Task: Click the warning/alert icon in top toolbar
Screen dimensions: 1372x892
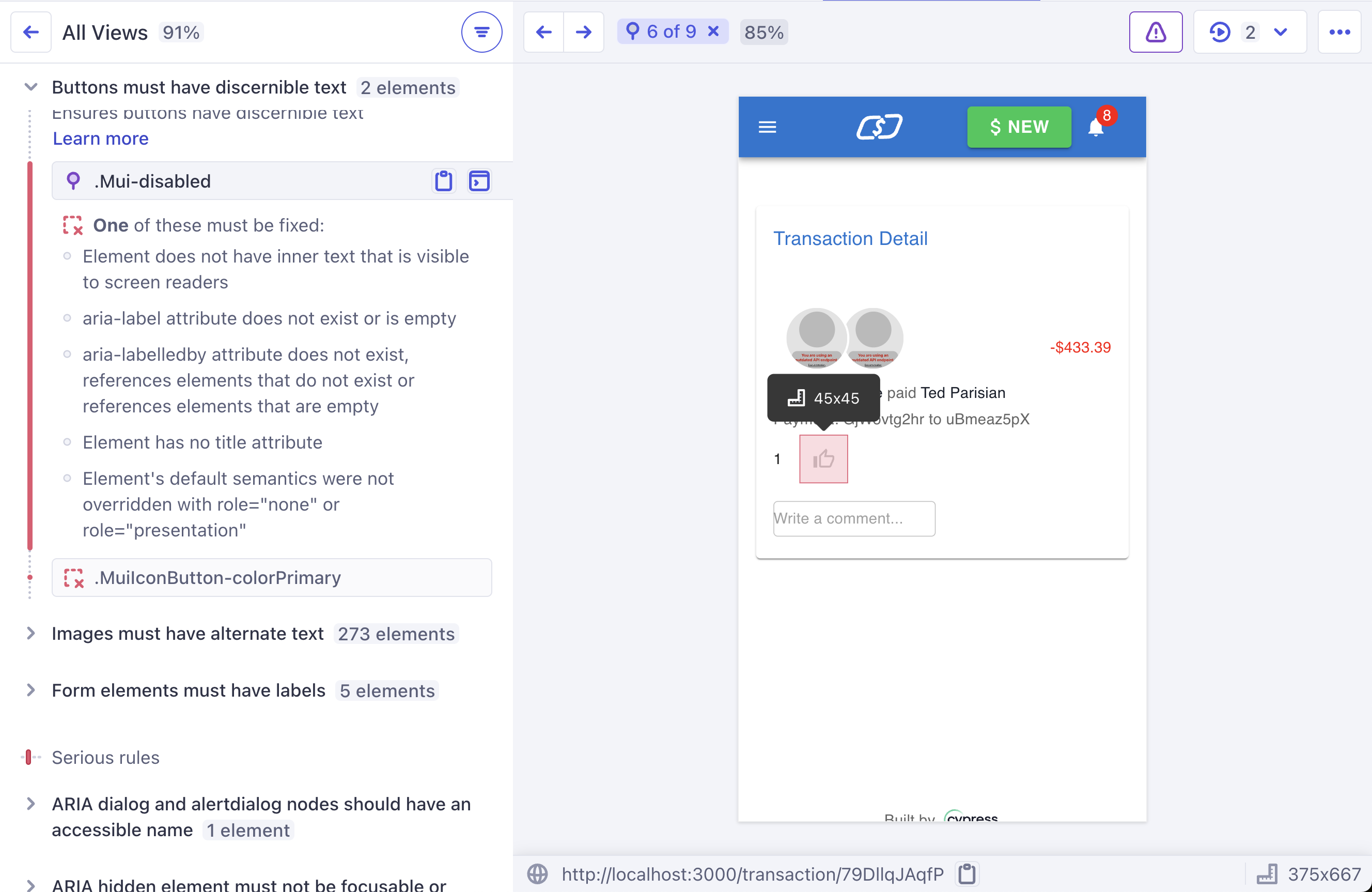Action: (x=1157, y=32)
